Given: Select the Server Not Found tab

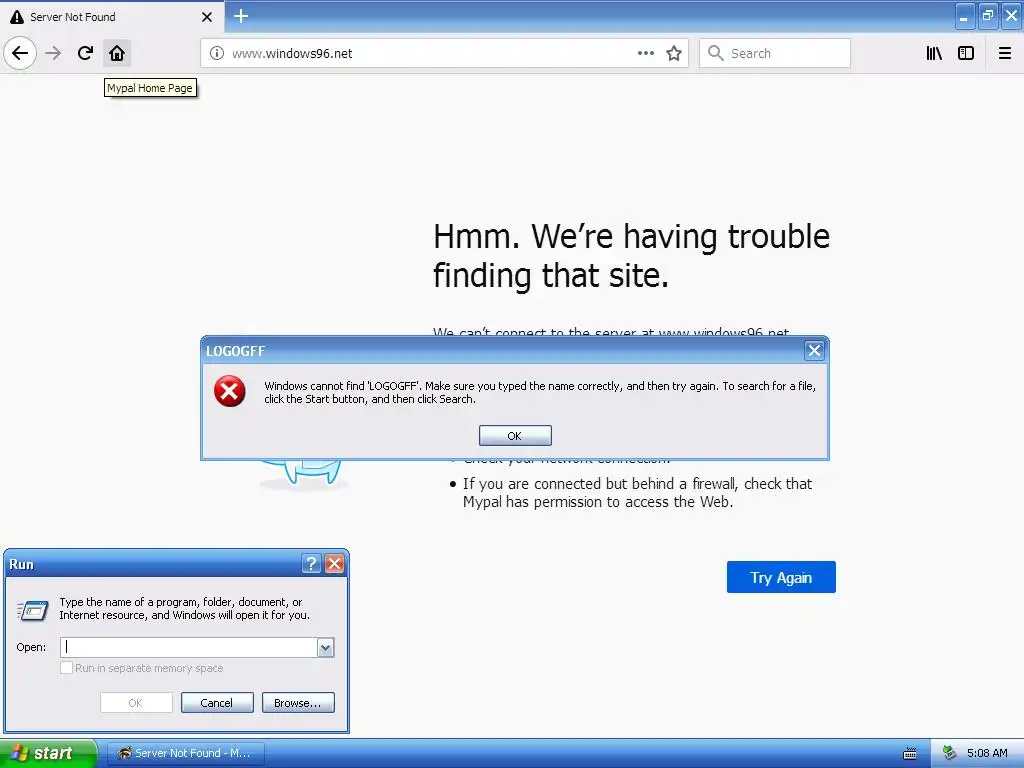Looking at the screenshot, I should coord(112,17).
